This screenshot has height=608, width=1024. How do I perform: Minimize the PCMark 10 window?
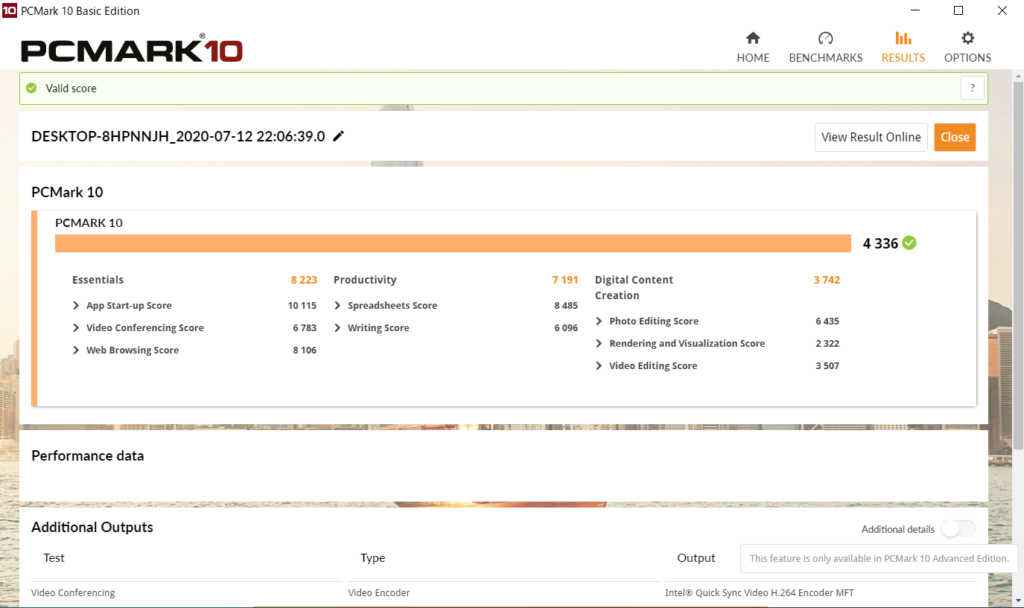[915, 10]
